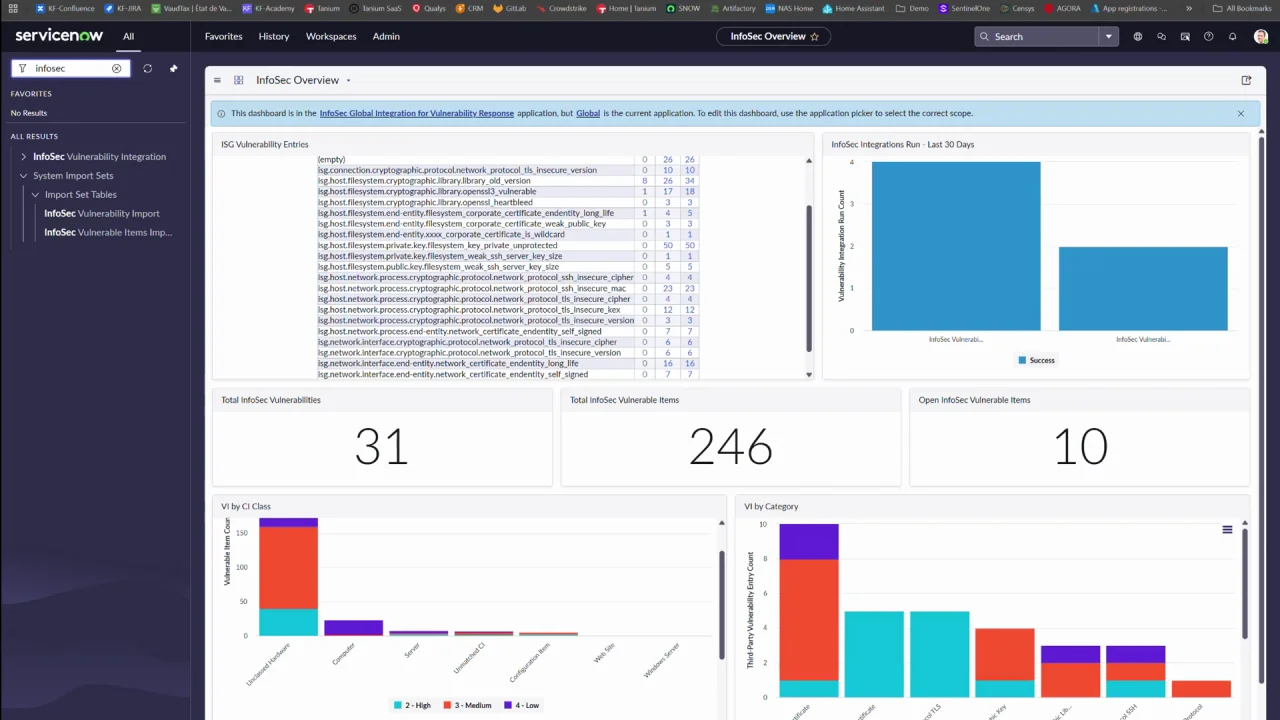
Task: Open the InfoSec Overview dashboard dropdown
Action: [x=348, y=80]
